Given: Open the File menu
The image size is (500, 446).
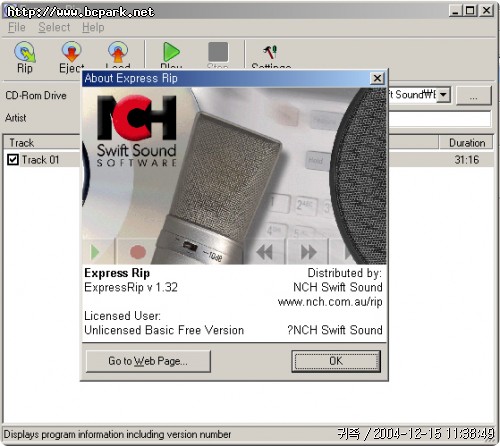Looking at the screenshot, I should tap(17, 27).
